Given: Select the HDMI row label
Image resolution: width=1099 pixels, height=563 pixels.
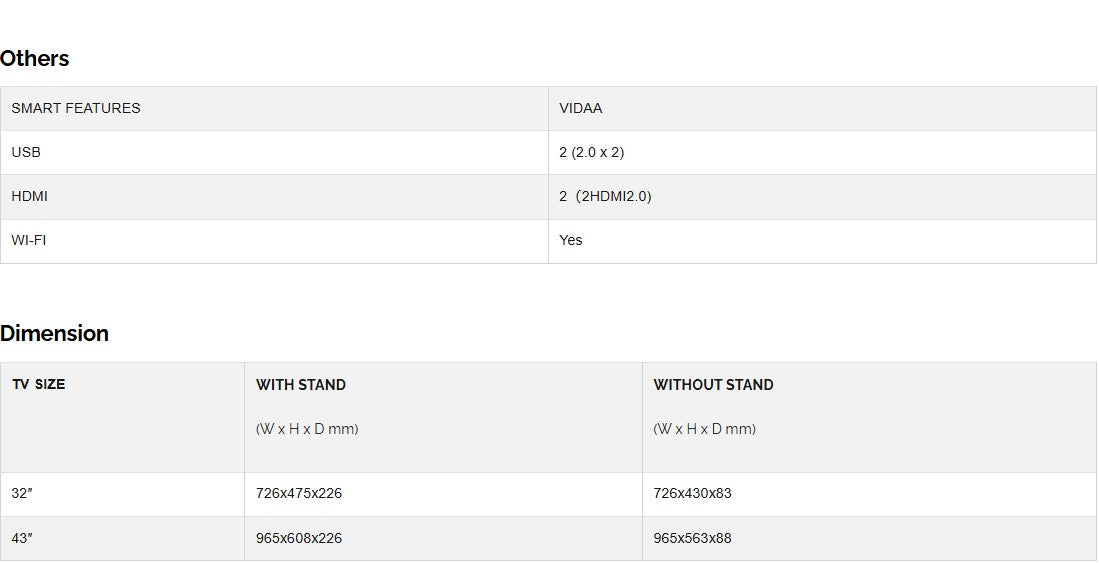Looking at the screenshot, I should tap(30, 196).
